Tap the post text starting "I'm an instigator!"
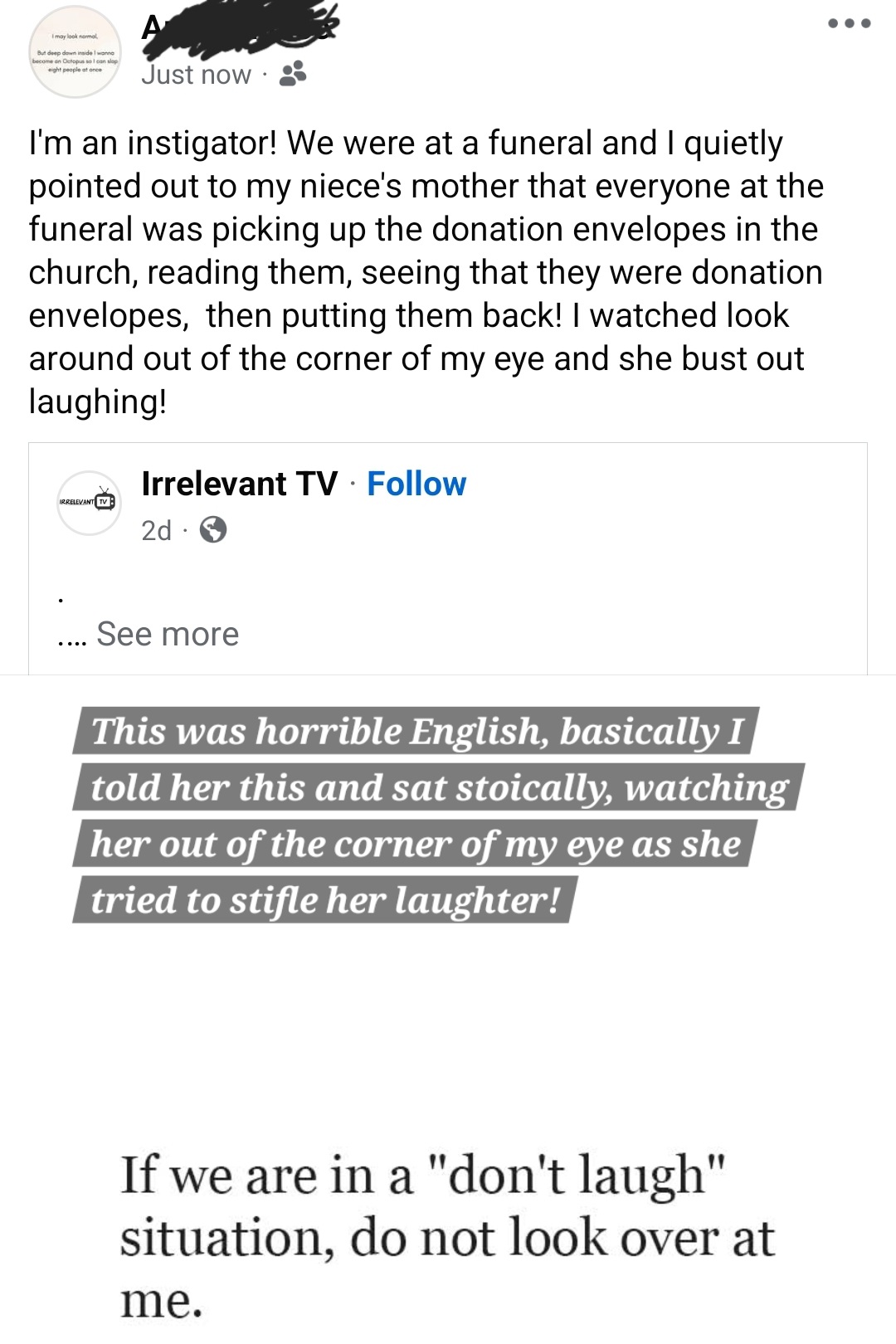Screen dimensions: 896x1344 [426, 272]
